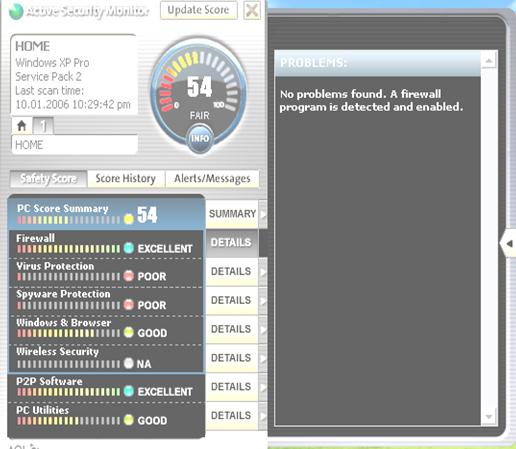Click the arrow beside SUMMARY

tap(263, 214)
